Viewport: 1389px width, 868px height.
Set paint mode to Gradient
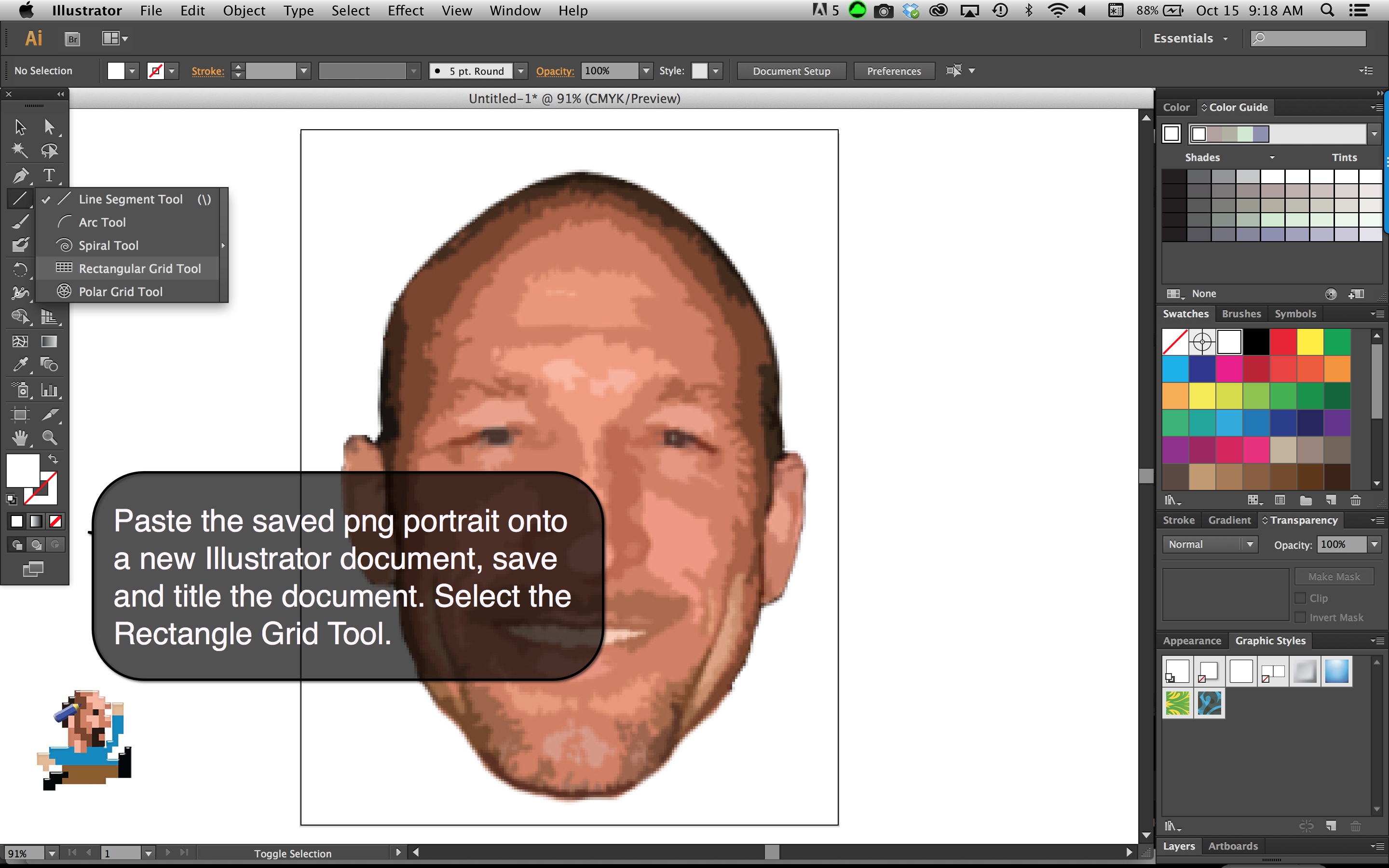click(36, 521)
